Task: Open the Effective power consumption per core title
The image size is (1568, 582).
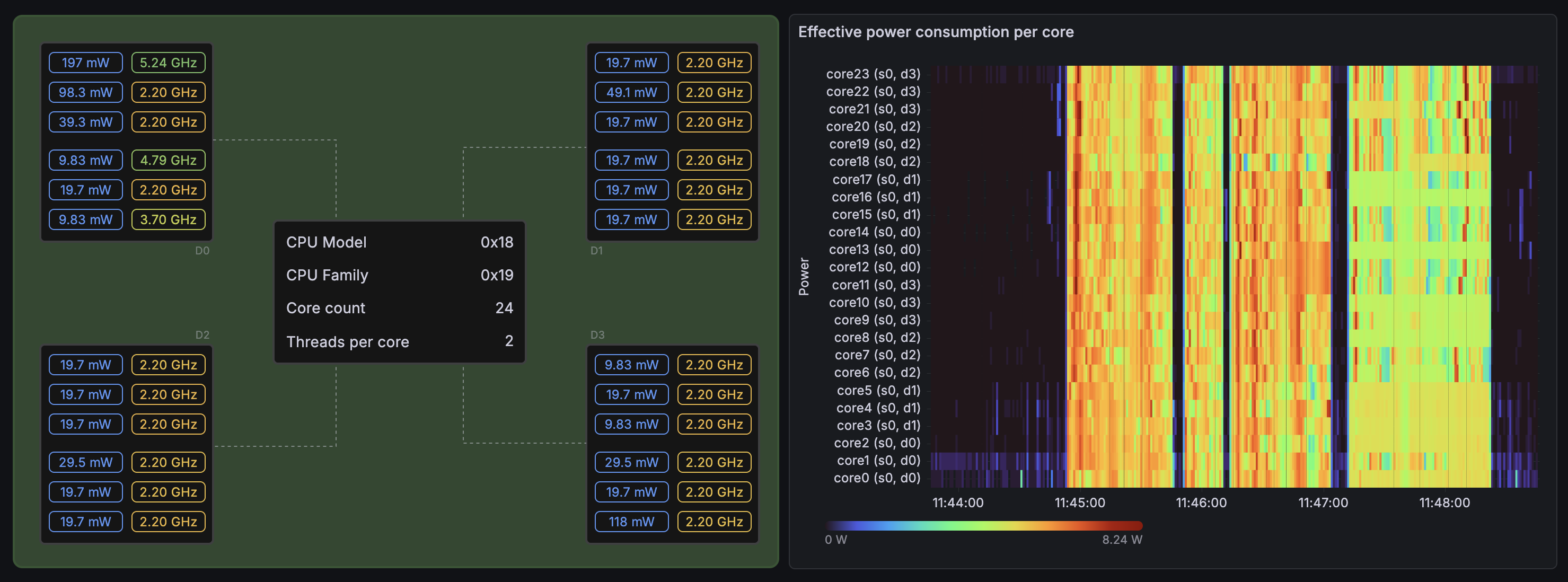Action: pyautogui.click(x=936, y=32)
